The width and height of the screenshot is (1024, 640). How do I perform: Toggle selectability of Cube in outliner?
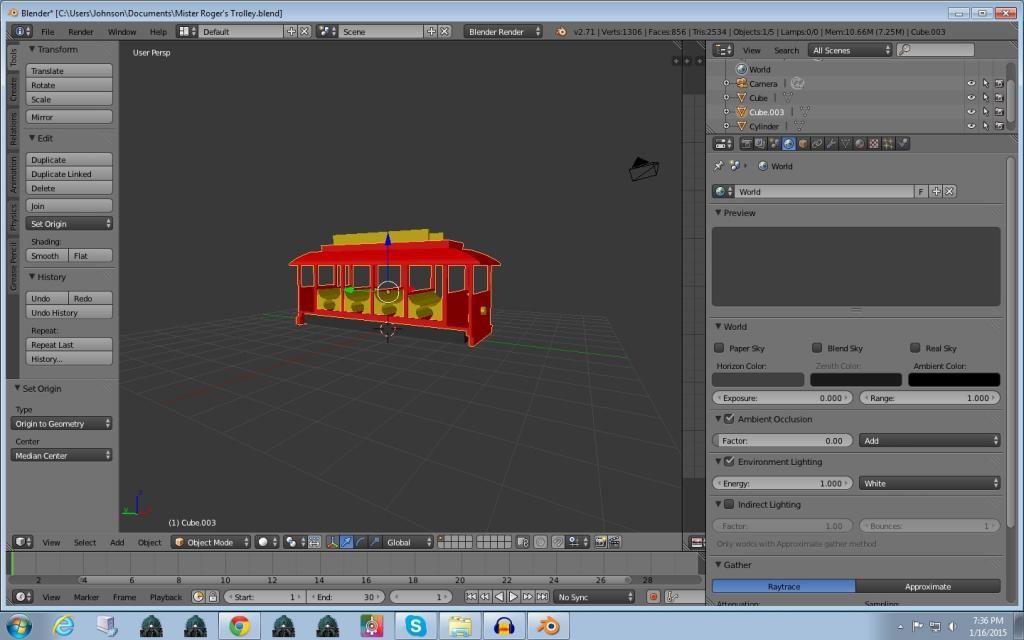(x=985, y=98)
